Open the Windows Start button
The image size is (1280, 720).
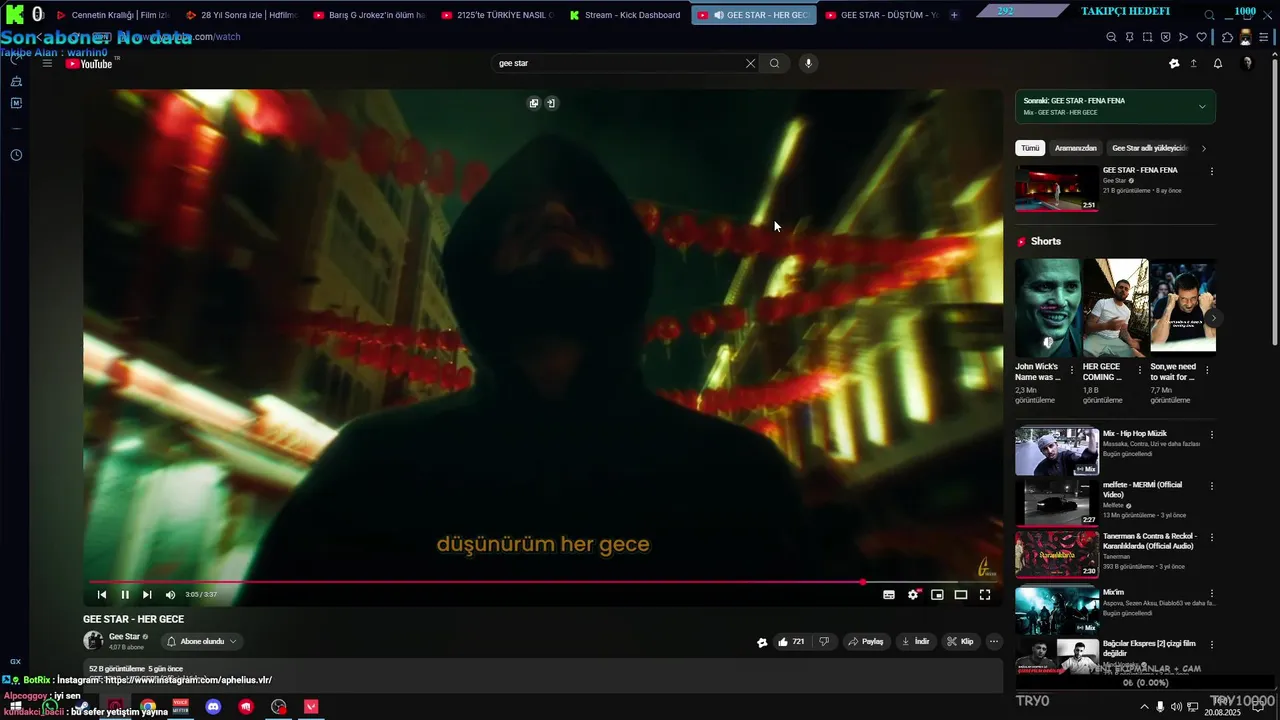16,707
